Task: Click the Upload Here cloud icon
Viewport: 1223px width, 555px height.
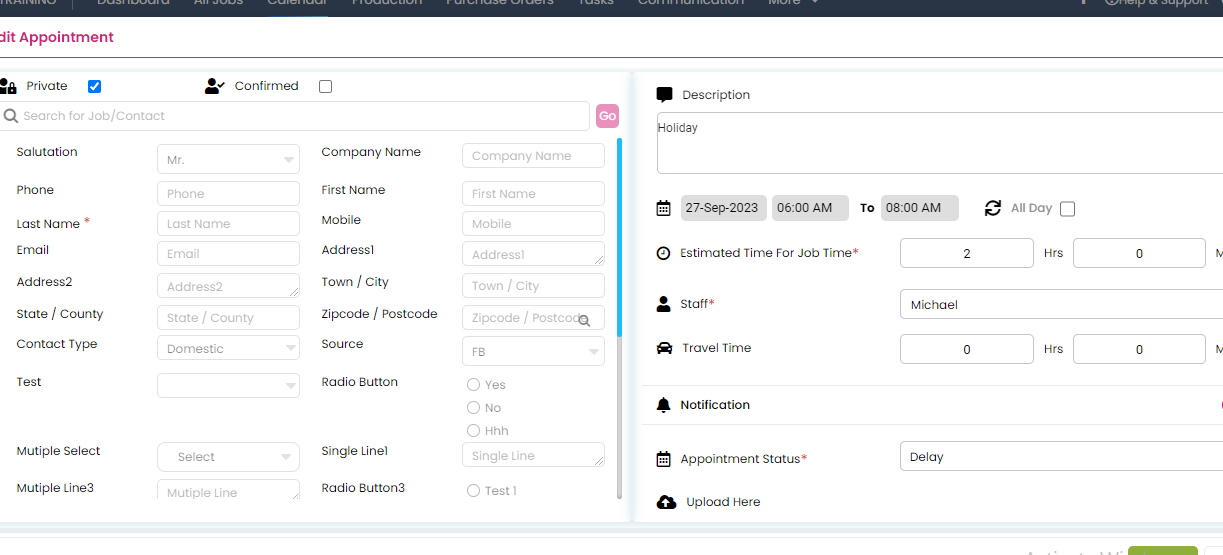Action: coord(666,502)
